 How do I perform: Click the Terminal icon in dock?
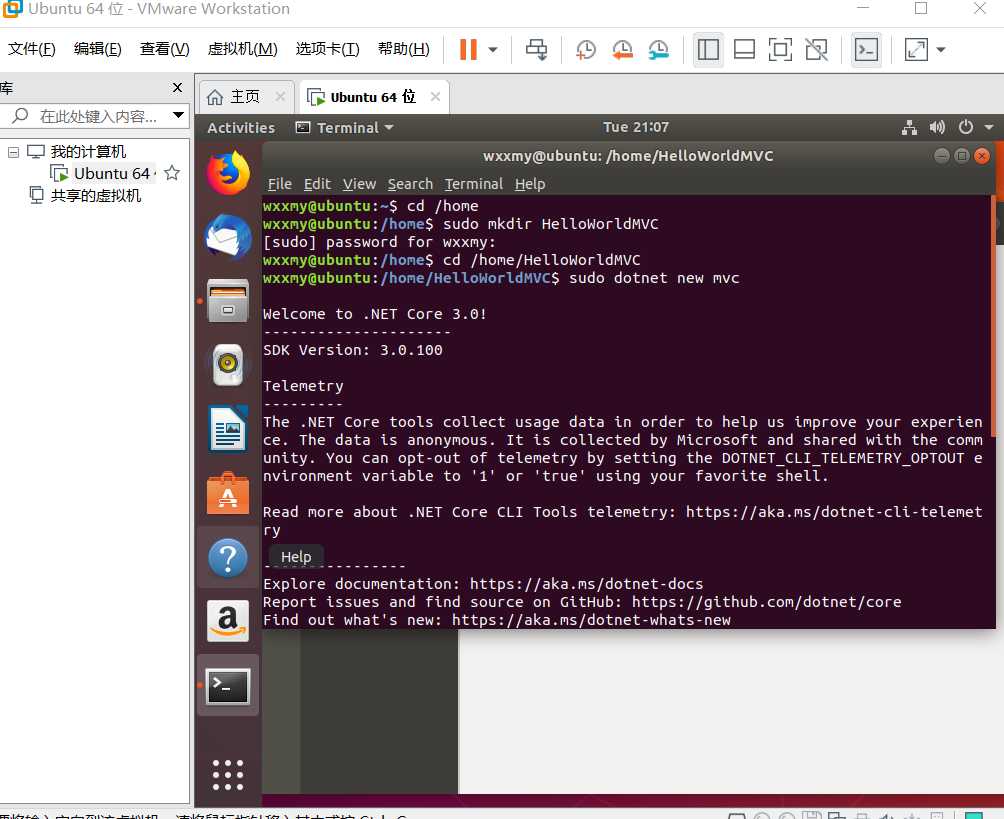tap(228, 686)
